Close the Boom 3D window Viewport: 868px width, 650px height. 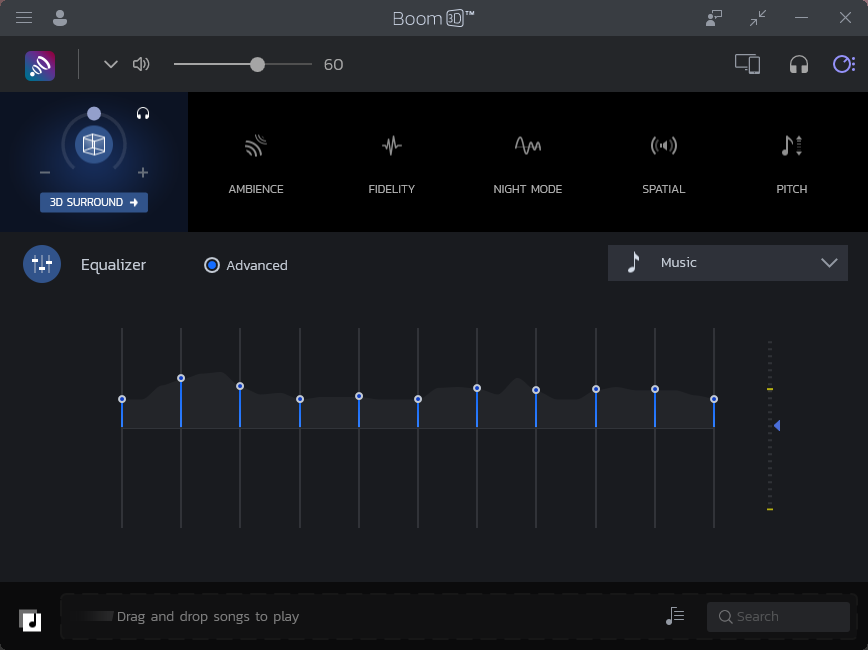pyautogui.click(x=845, y=18)
